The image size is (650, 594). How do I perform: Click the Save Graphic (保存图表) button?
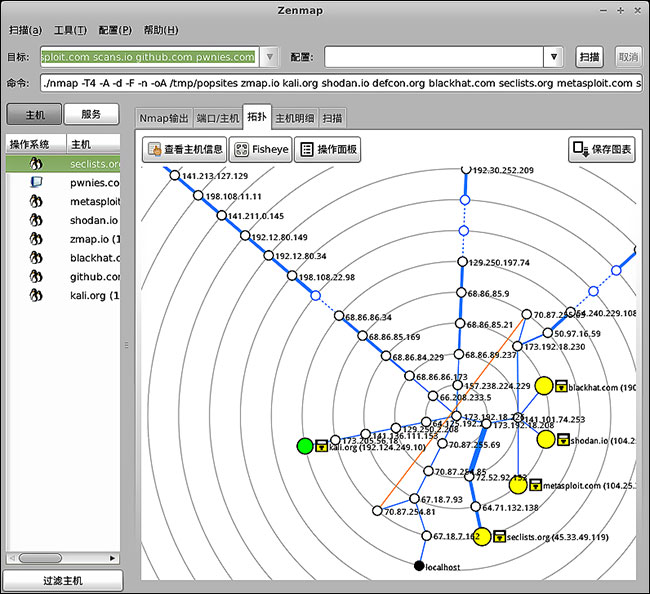click(601, 149)
